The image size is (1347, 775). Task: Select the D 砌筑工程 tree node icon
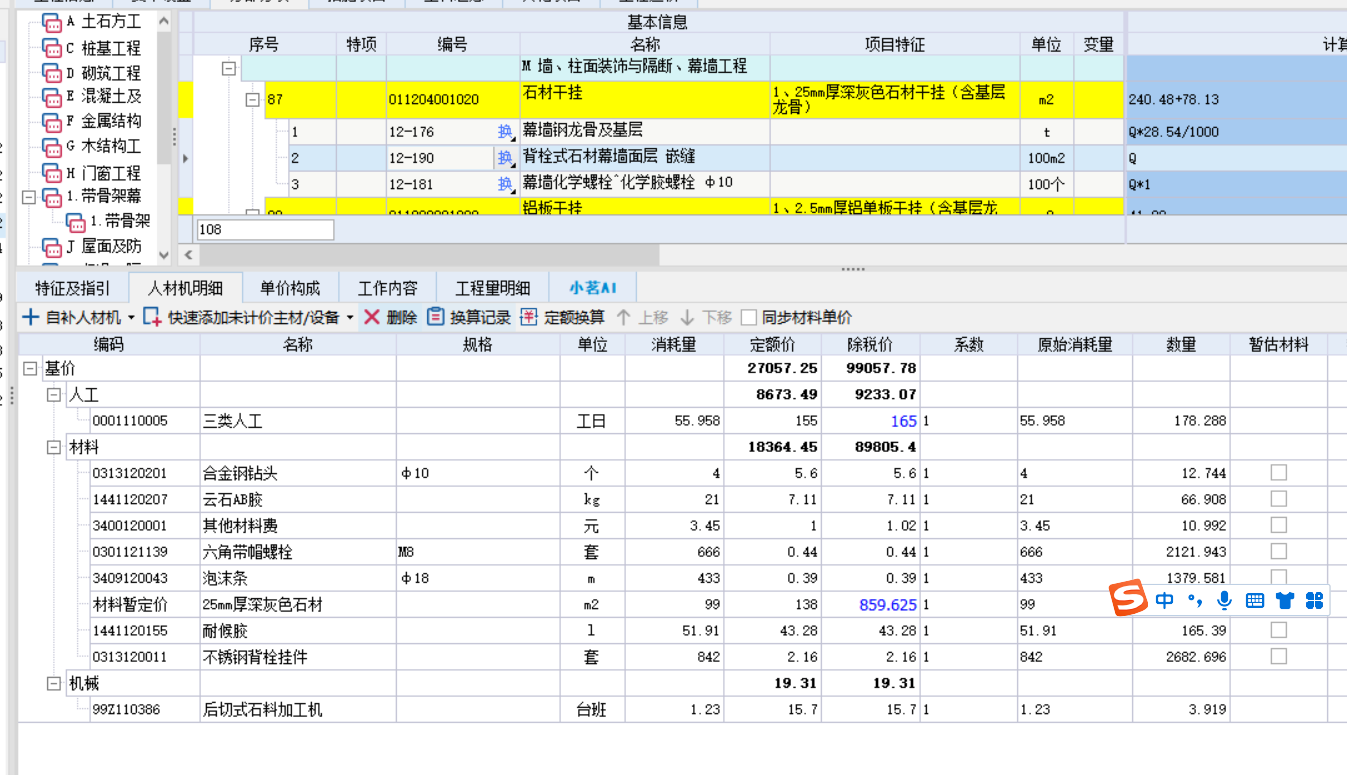pyautogui.click(x=52, y=73)
